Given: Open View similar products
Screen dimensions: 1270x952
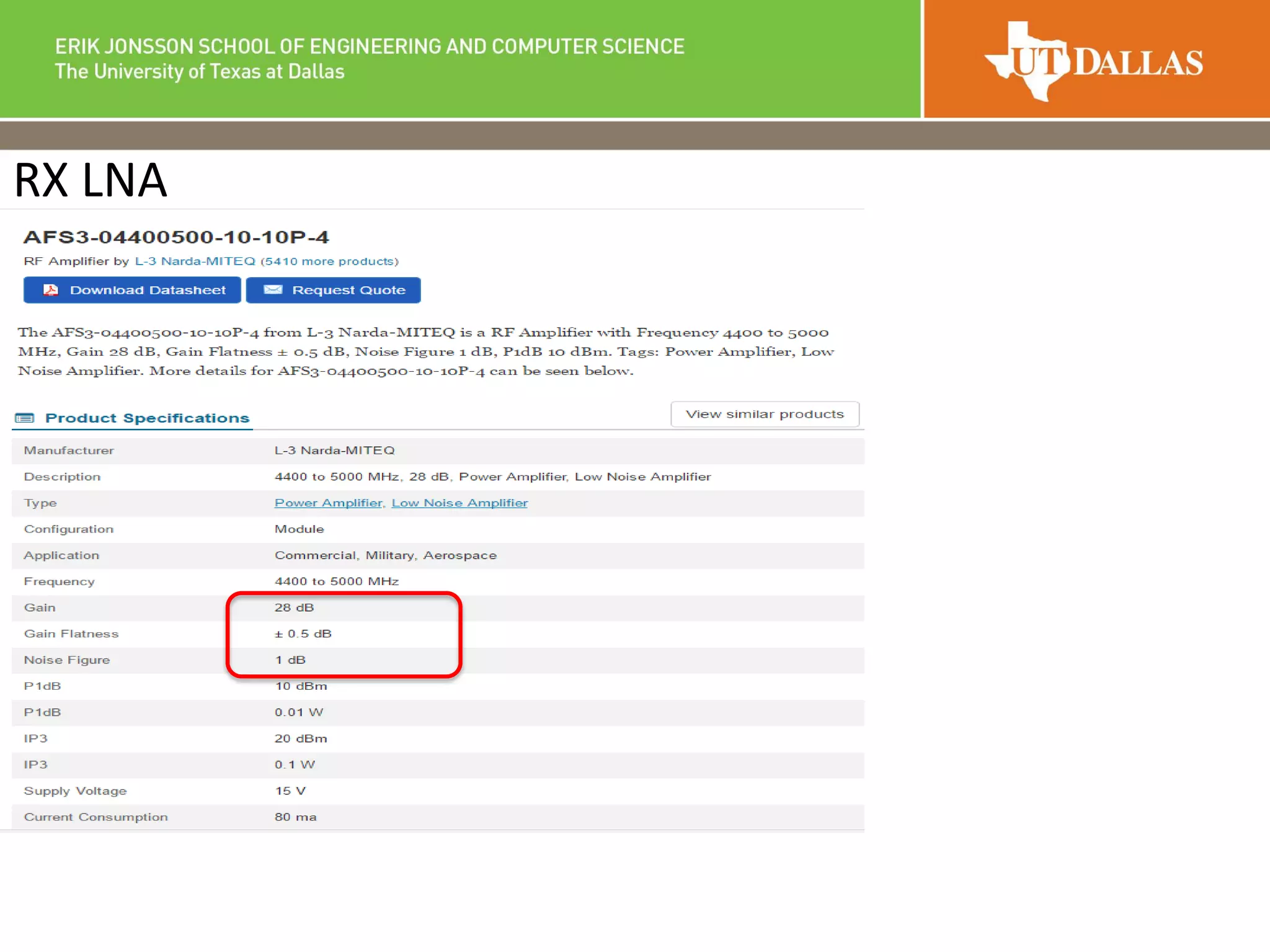Looking at the screenshot, I should [765, 414].
